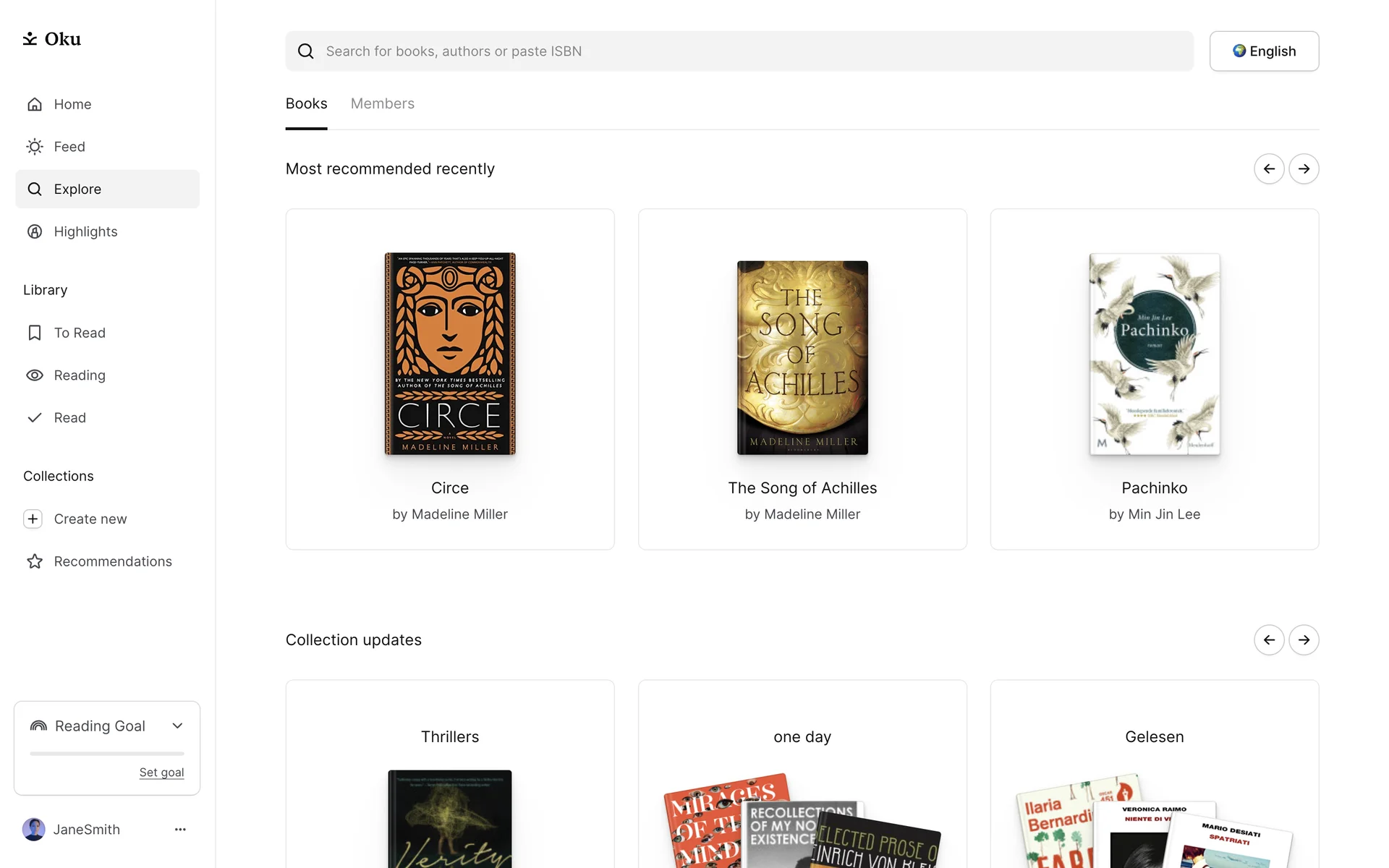Show next Most recommended recently books
This screenshot has height=868, width=1389.
point(1304,169)
